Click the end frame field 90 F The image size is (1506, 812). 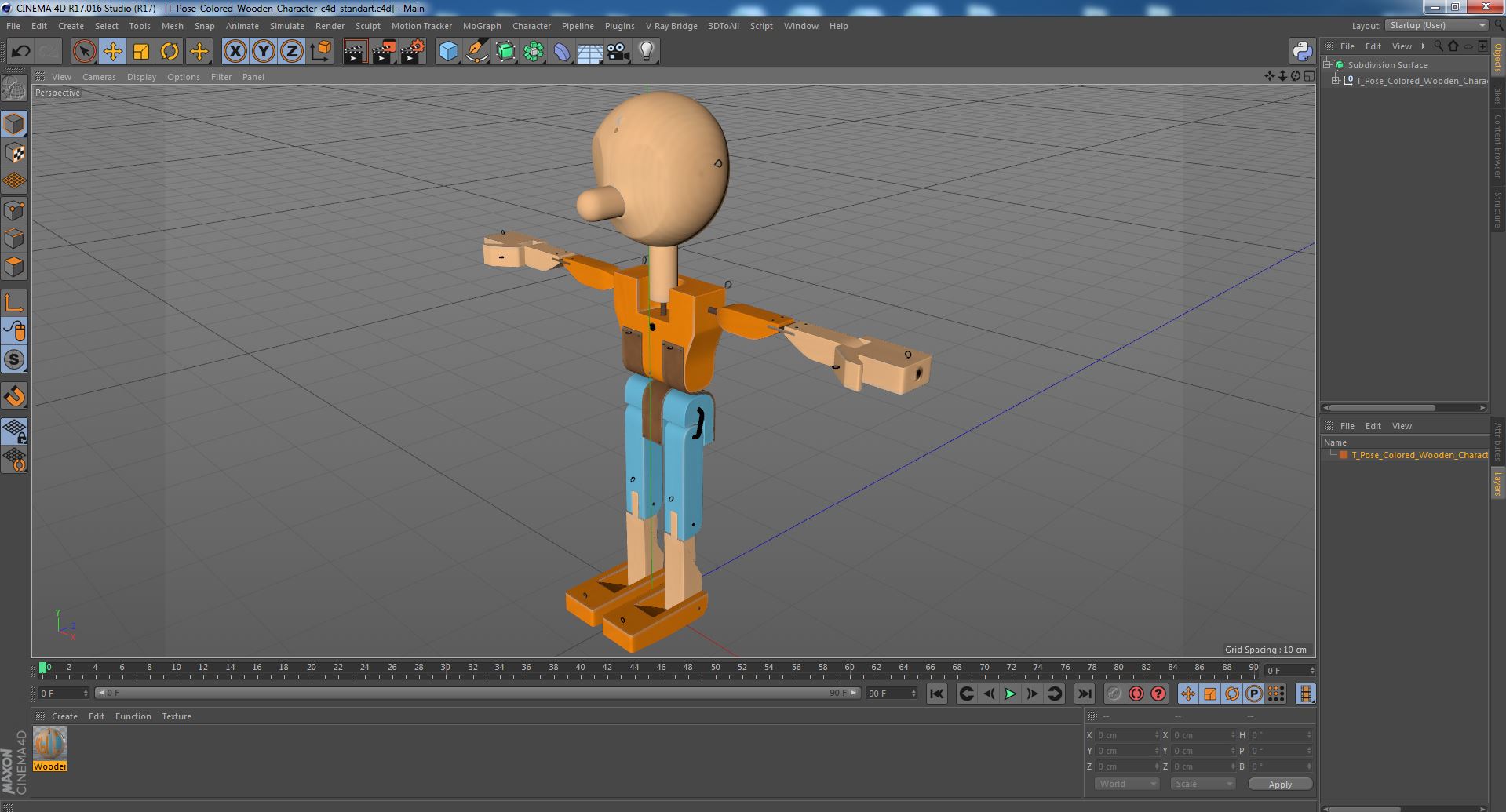891,694
